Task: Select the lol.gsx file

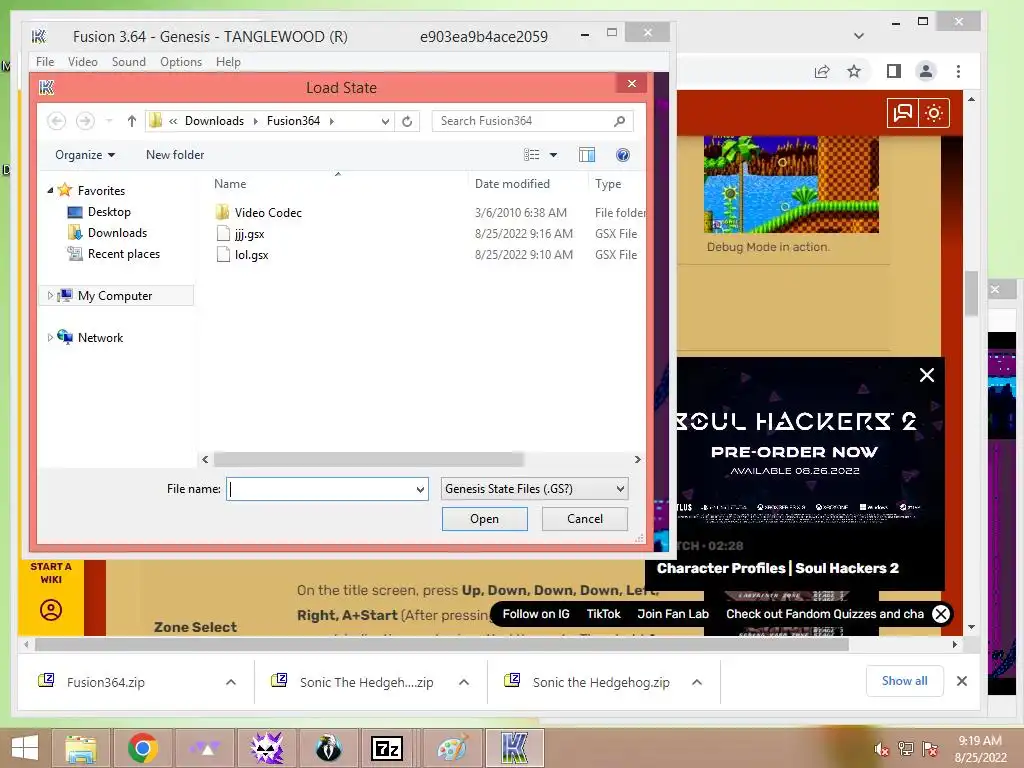Action: pos(251,255)
